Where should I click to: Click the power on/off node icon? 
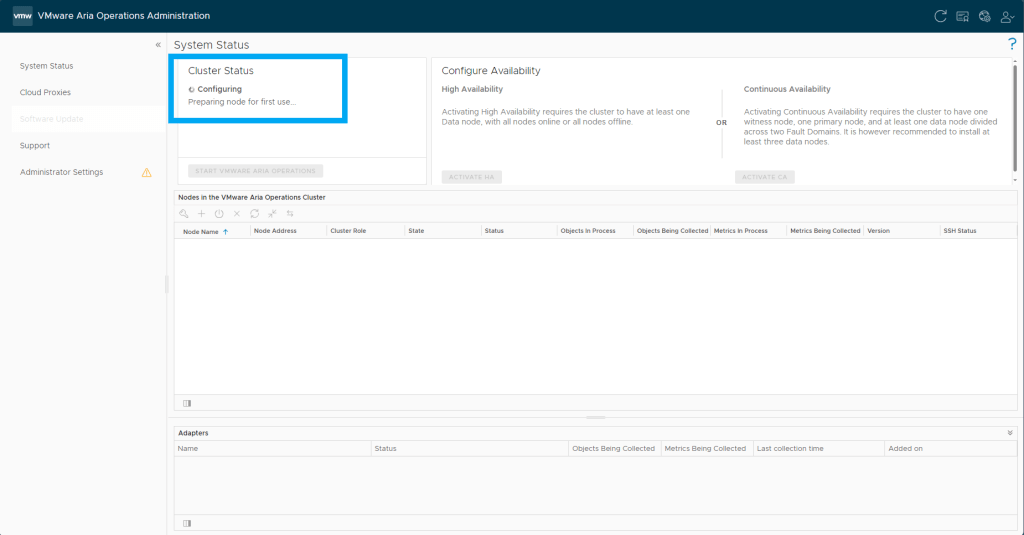click(x=219, y=214)
